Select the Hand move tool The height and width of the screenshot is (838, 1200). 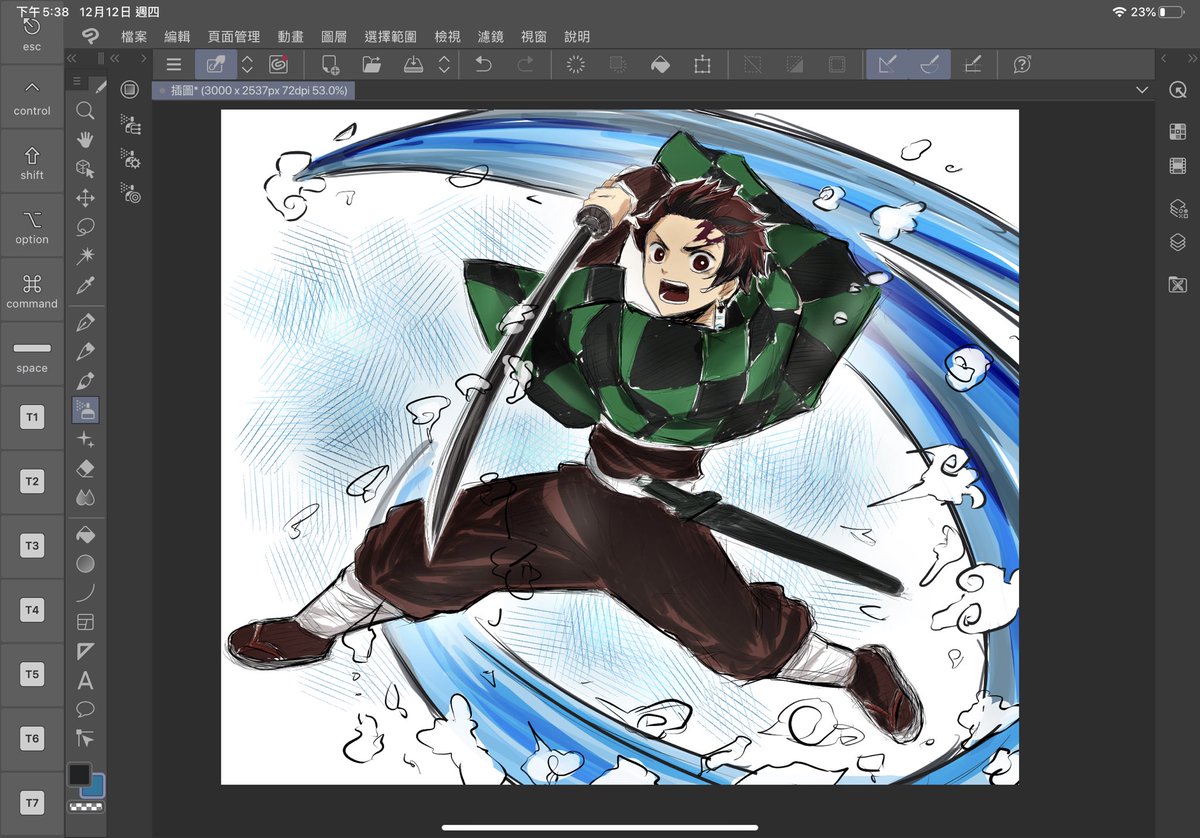(x=86, y=139)
